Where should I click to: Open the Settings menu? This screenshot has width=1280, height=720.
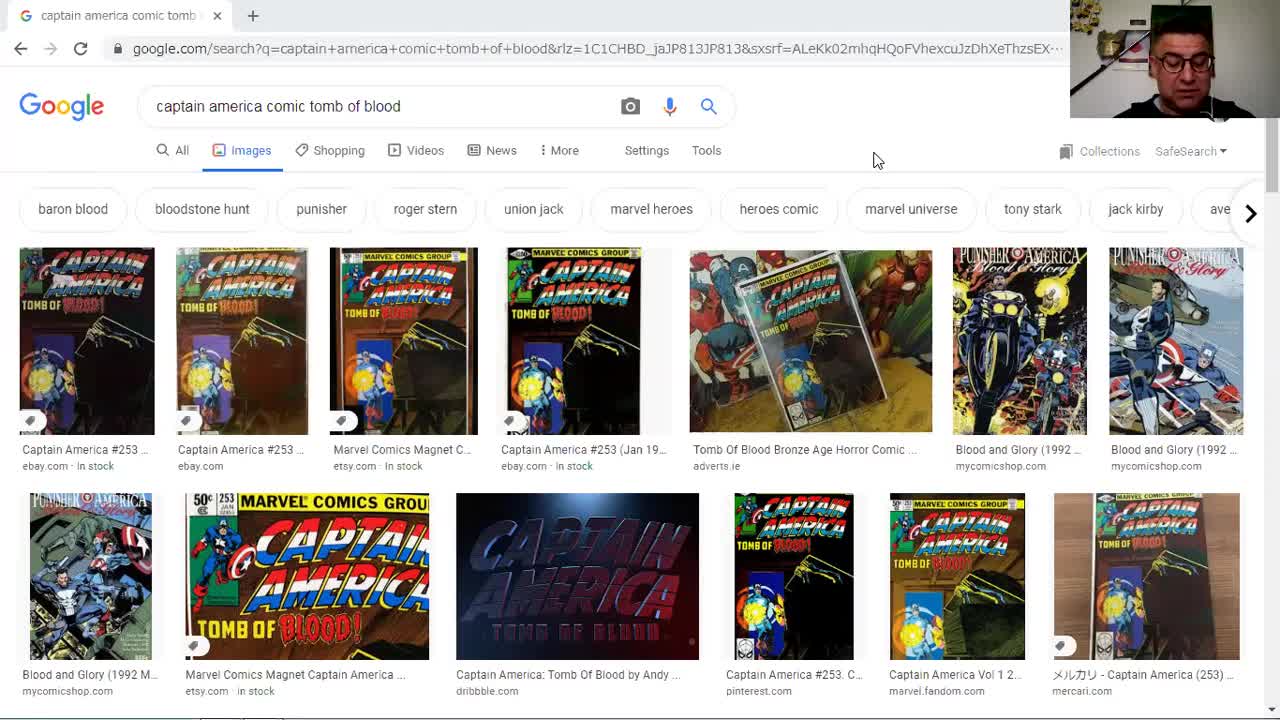pyautogui.click(x=646, y=150)
